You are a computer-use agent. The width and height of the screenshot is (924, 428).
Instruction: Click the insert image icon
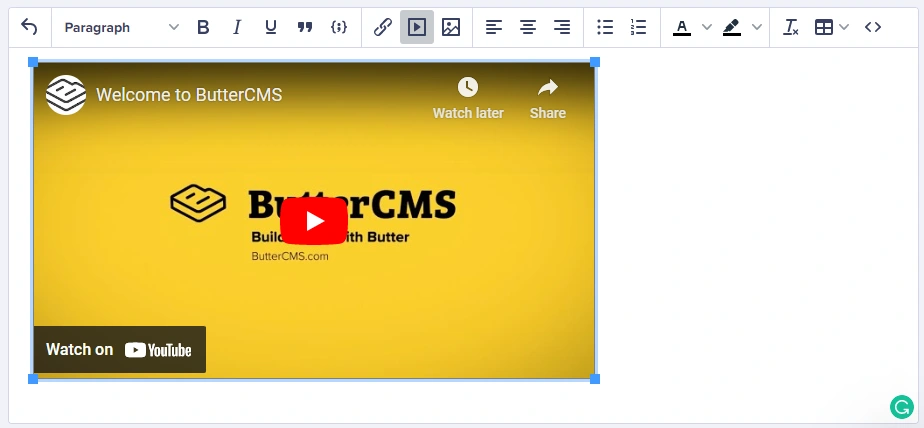pyautogui.click(x=451, y=27)
